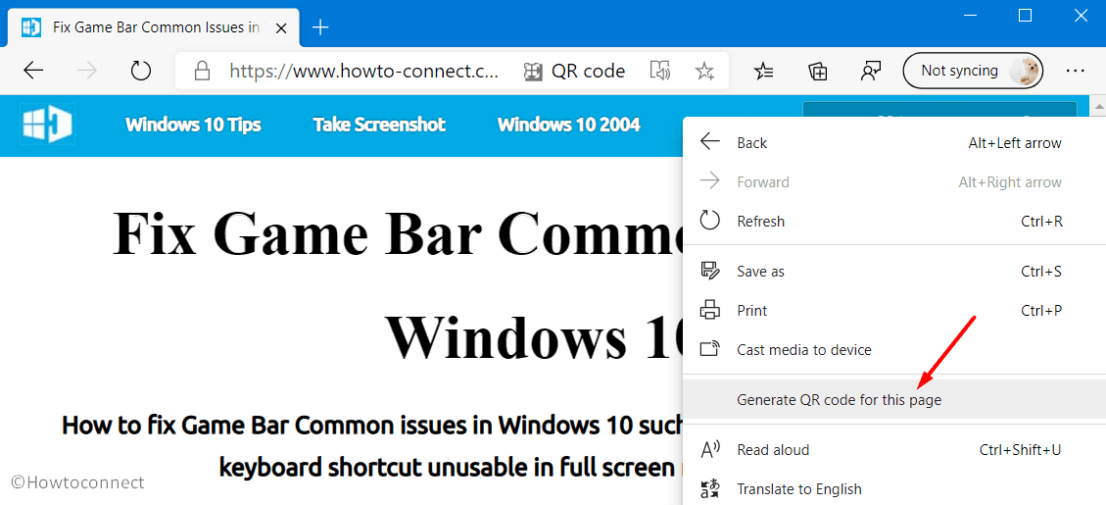Click the Forward arrow in the browser toolbar

[x=87, y=71]
